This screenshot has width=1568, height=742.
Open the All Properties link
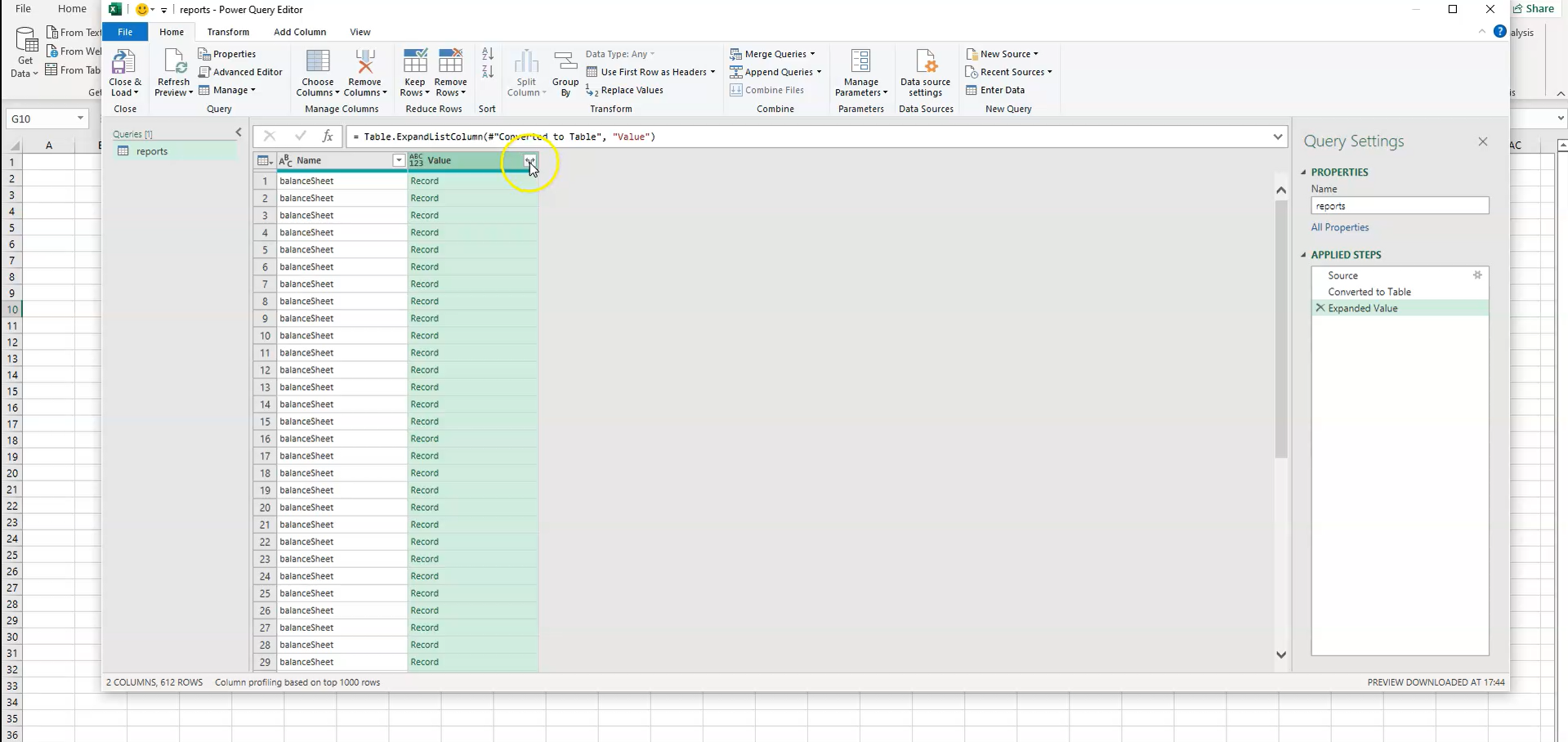point(1340,227)
